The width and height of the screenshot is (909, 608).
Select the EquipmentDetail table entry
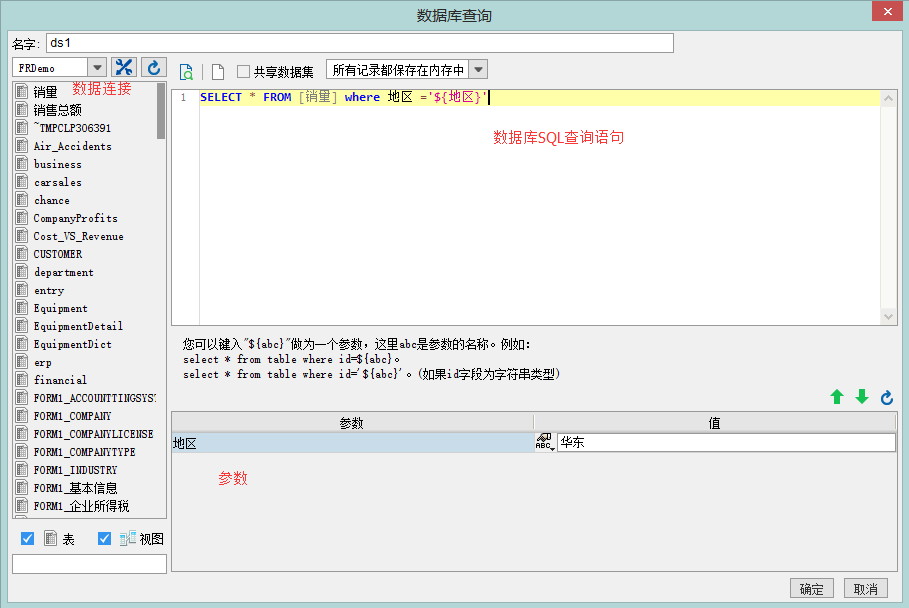(78, 326)
